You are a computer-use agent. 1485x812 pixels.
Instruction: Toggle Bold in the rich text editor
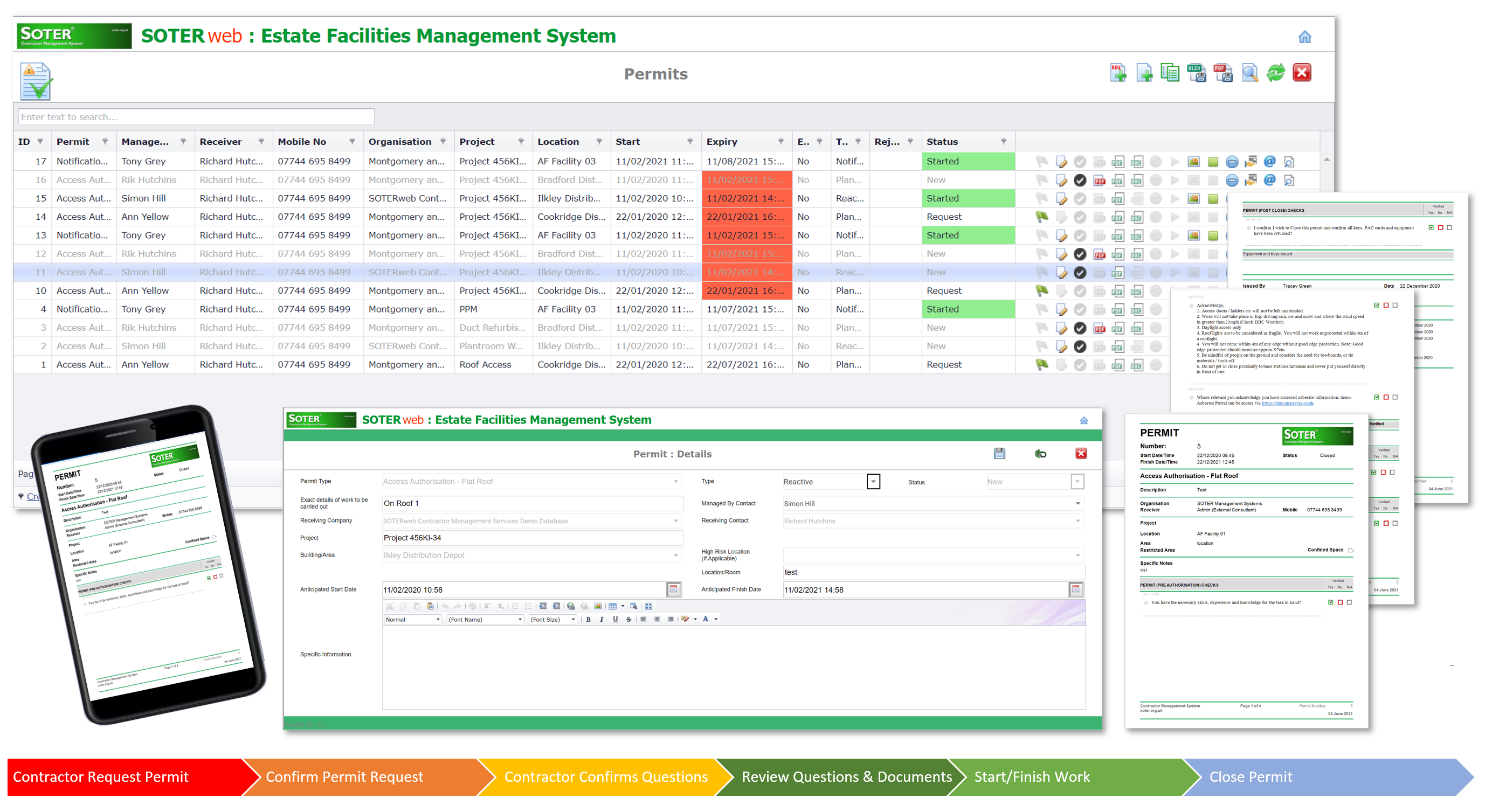click(x=588, y=619)
